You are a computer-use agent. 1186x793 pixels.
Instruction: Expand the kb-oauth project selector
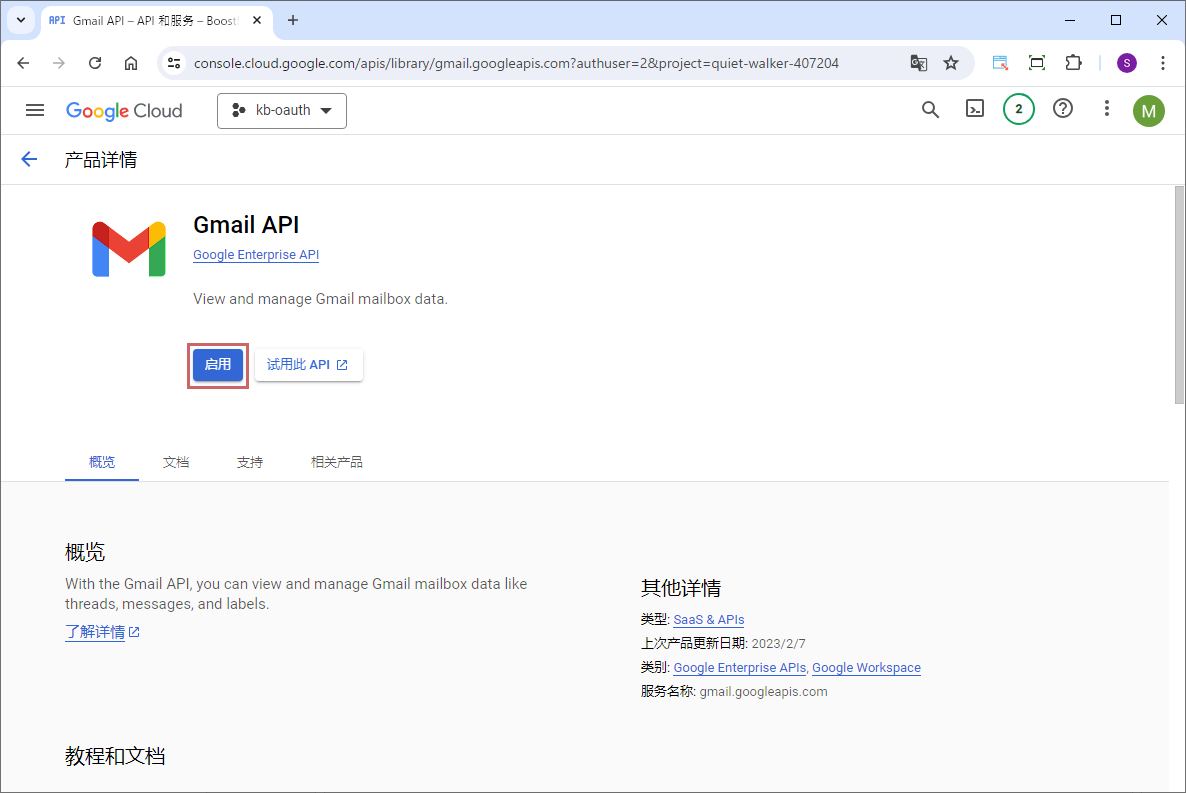pos(282,111)
